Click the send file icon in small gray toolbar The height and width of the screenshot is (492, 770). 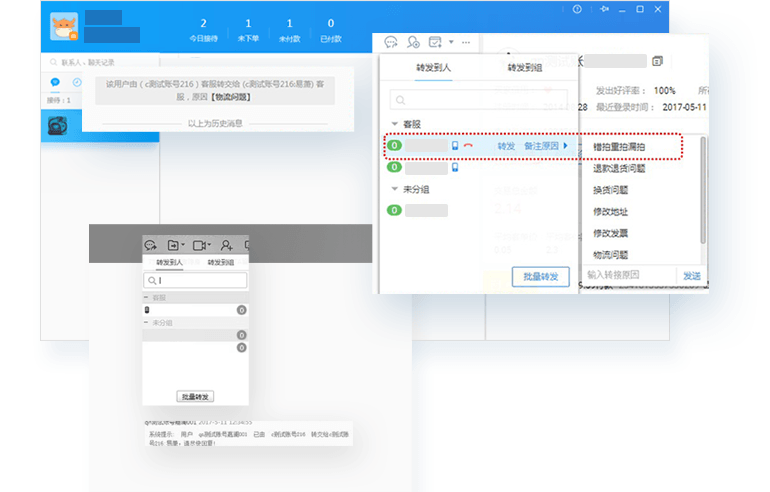[173, 245]
